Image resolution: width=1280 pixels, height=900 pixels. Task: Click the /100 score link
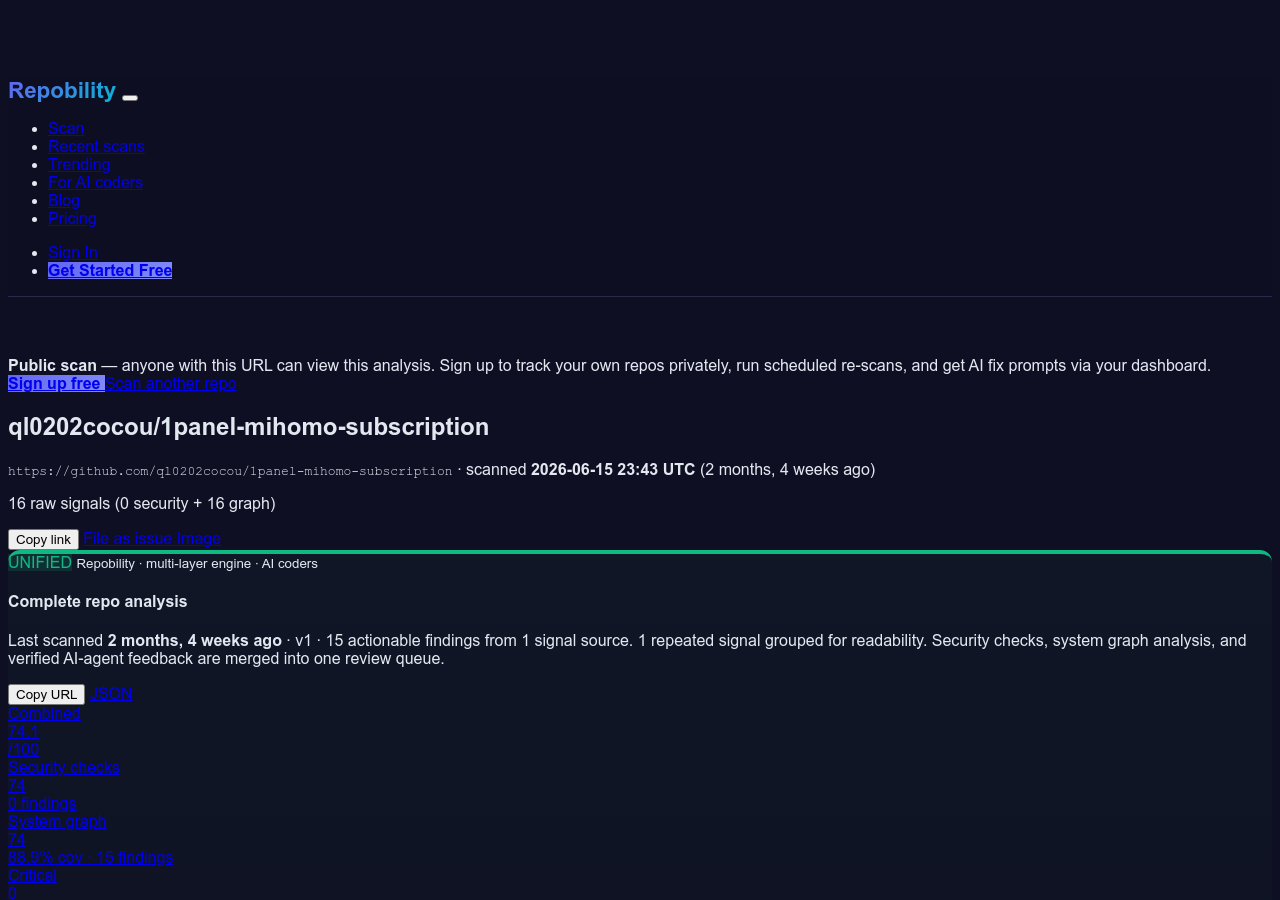click(24, 749)
